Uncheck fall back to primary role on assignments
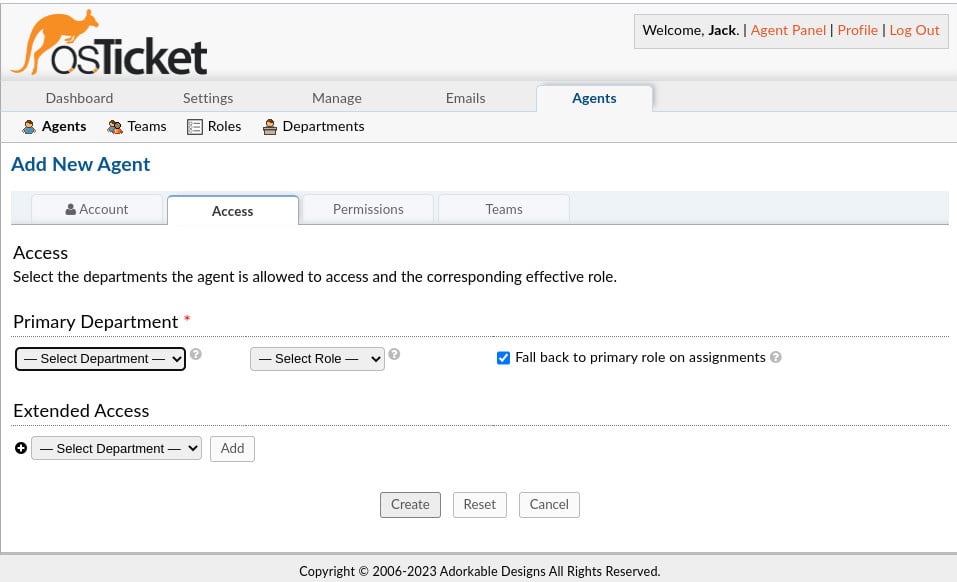The width and height of the screenshot is (957, 582). point(503,357)
